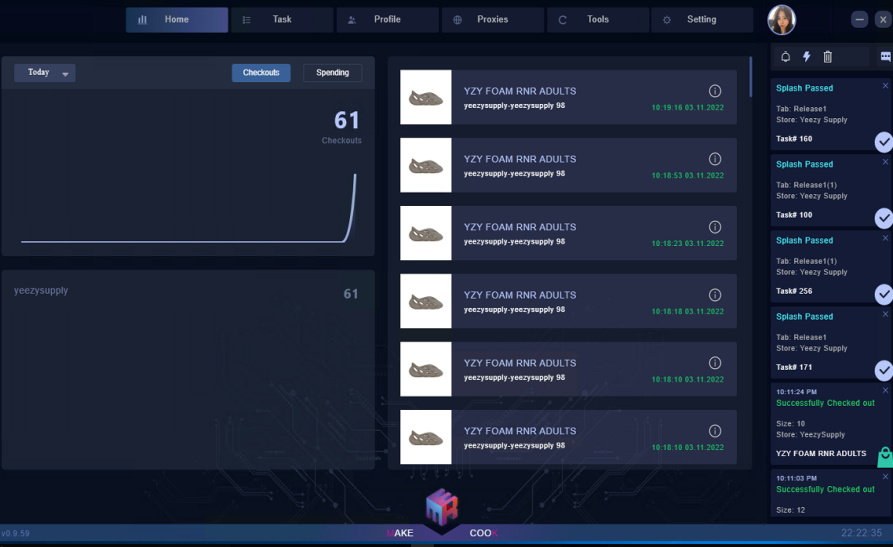The image size is (893, 547).
Task: Open the Tools tab
Action: [x=597, y=20]
